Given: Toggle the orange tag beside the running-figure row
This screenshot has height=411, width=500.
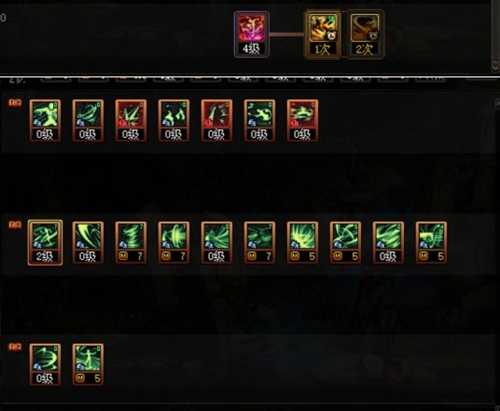Looking at the screenshot, I should pos(15,103).
